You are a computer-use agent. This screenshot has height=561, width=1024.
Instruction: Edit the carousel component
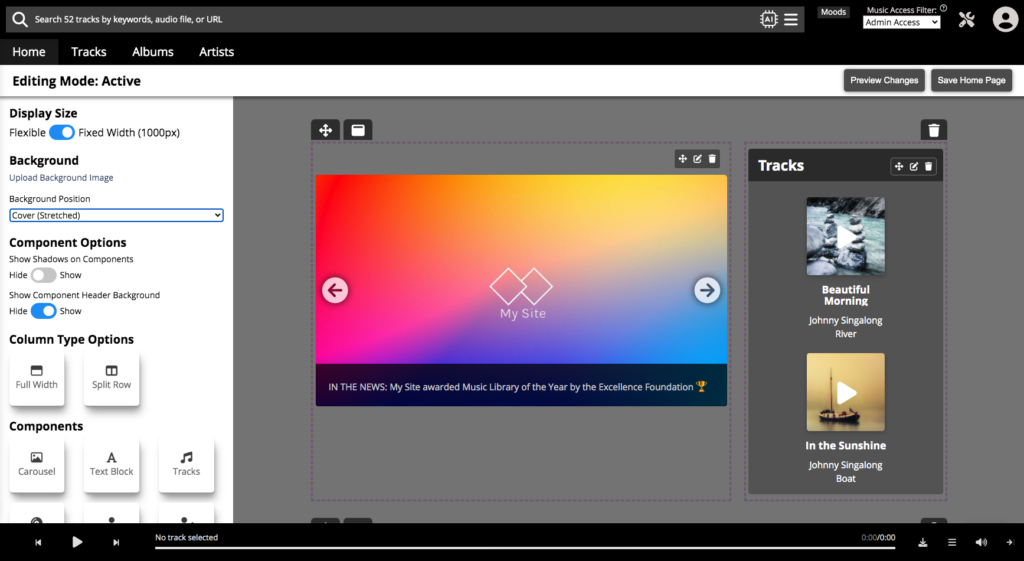(697, 159)
